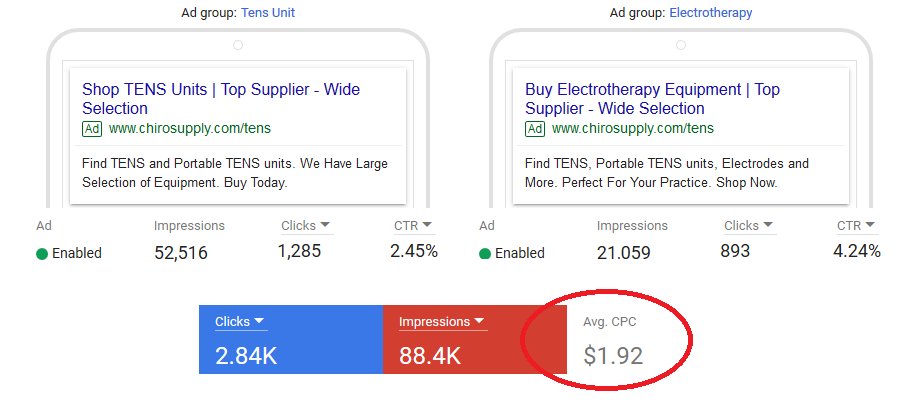Click chirosupply.com/tens URL in Tens Unit ad
Viewport: 902px width, 417px height.
(189, 129)
